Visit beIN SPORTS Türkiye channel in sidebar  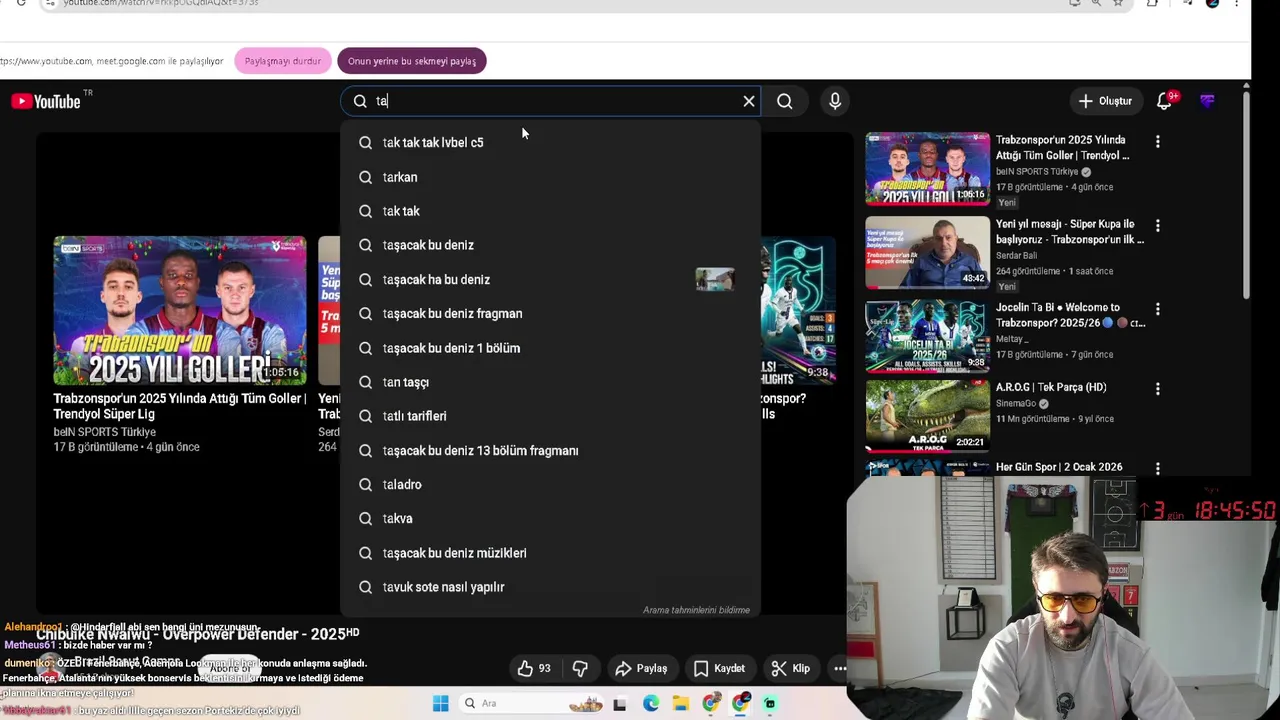[1036, 172]
